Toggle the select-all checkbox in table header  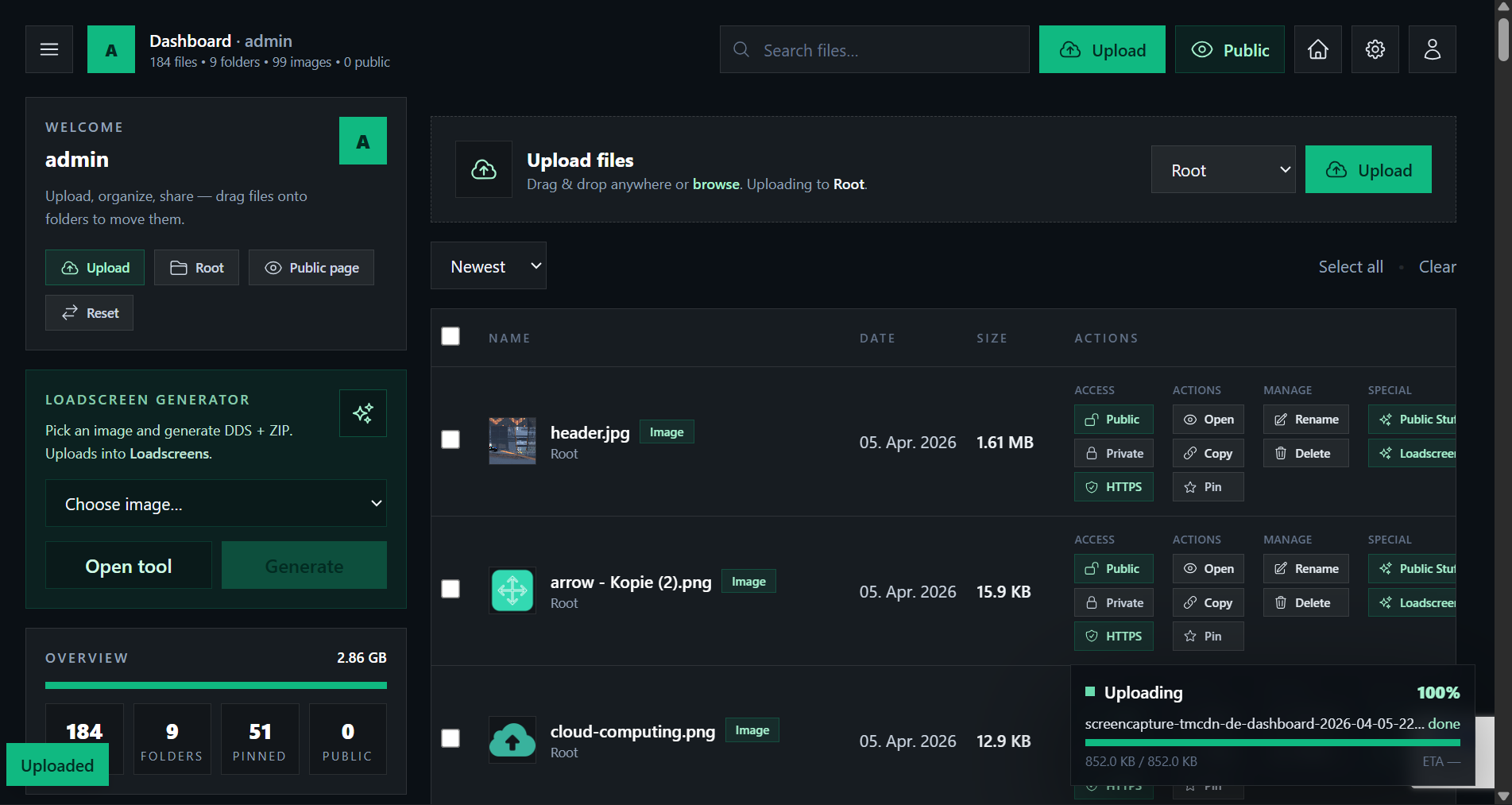point(451,336)
